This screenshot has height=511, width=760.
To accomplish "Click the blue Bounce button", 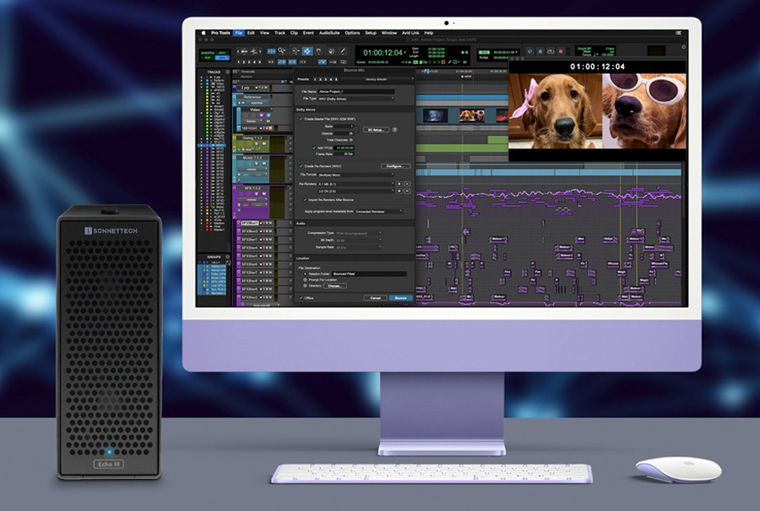I will (x=401, y=298).
